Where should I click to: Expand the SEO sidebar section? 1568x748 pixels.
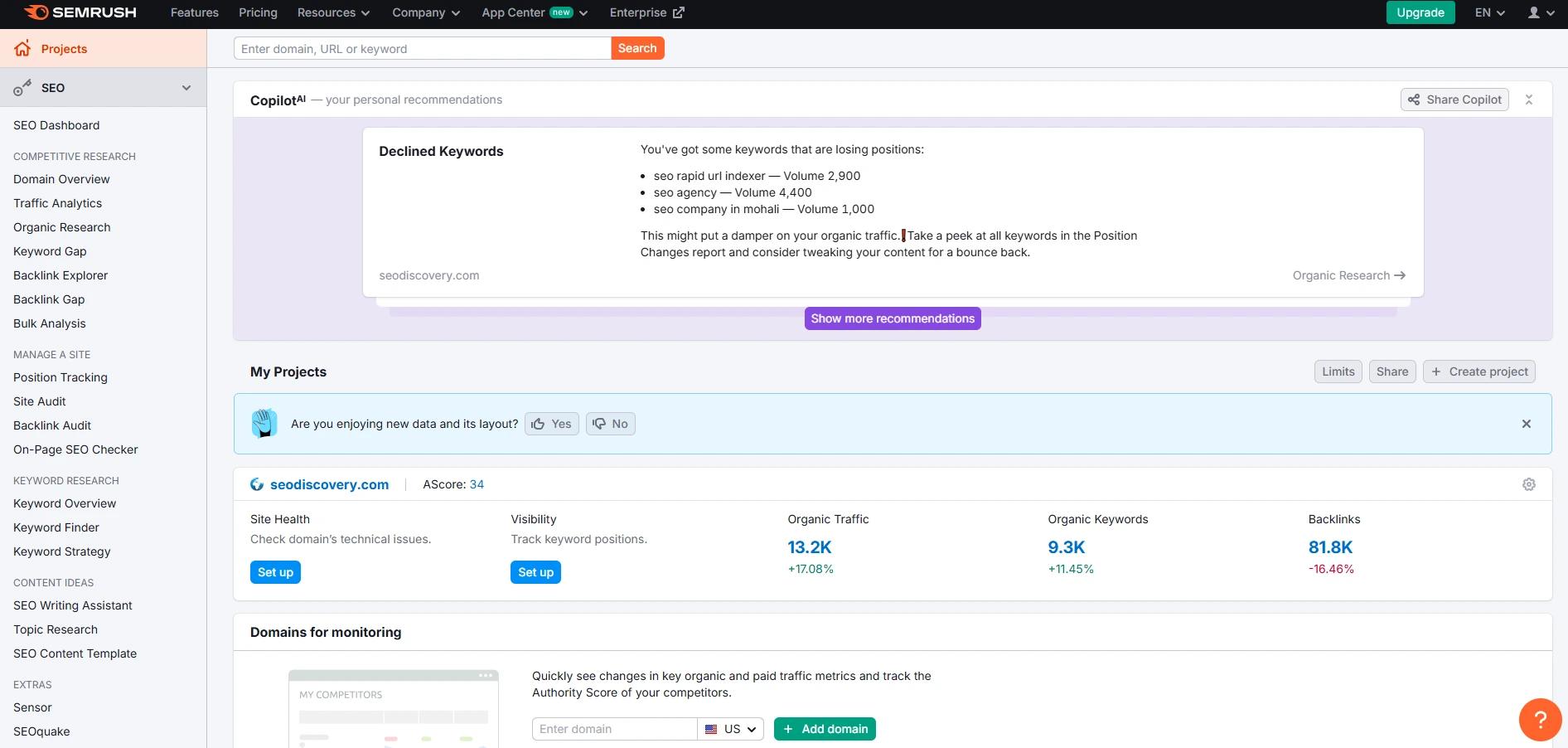pyautogui.click(x=103, y=88)
